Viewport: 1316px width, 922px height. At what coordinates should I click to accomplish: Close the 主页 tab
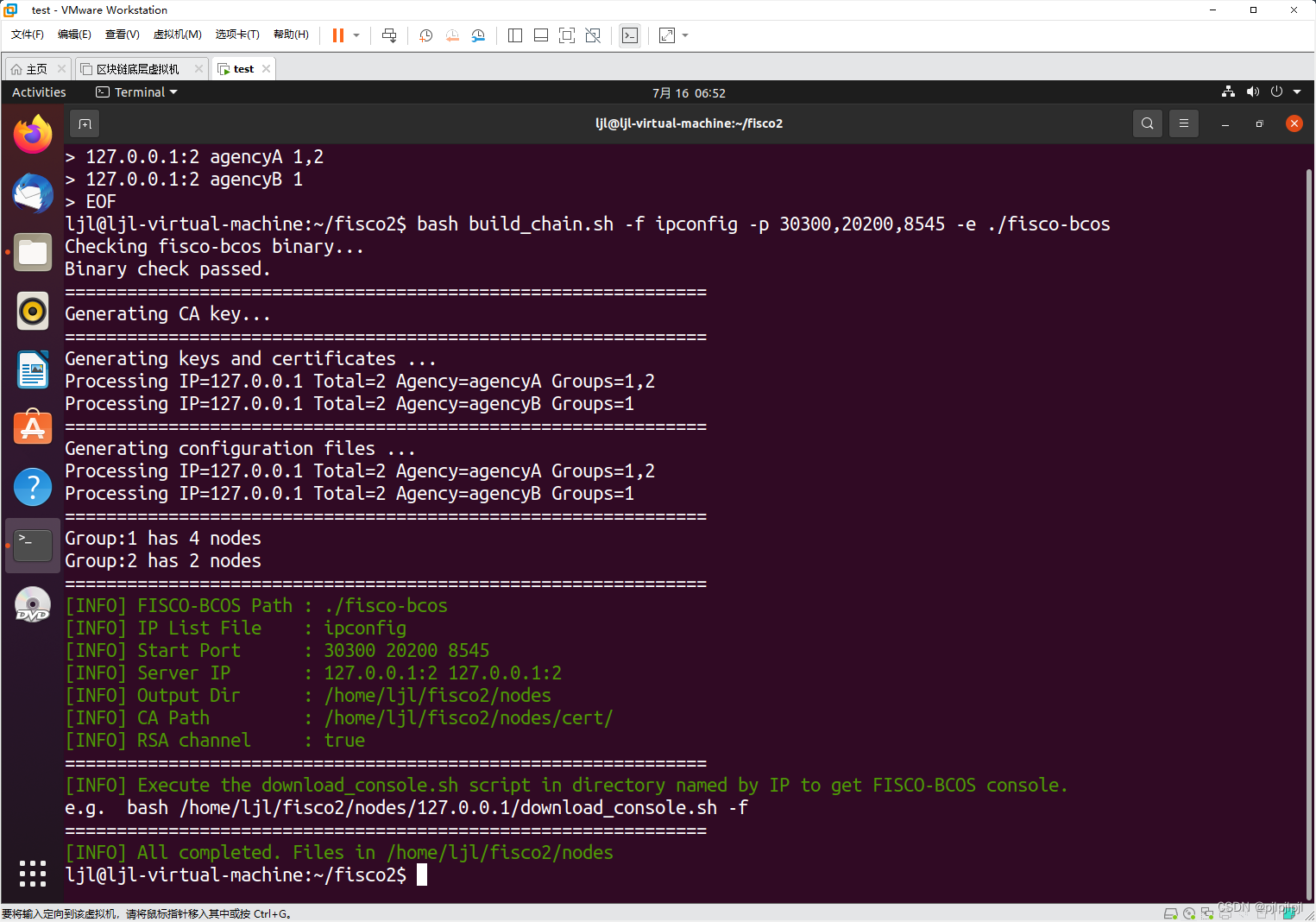(61, 68)
